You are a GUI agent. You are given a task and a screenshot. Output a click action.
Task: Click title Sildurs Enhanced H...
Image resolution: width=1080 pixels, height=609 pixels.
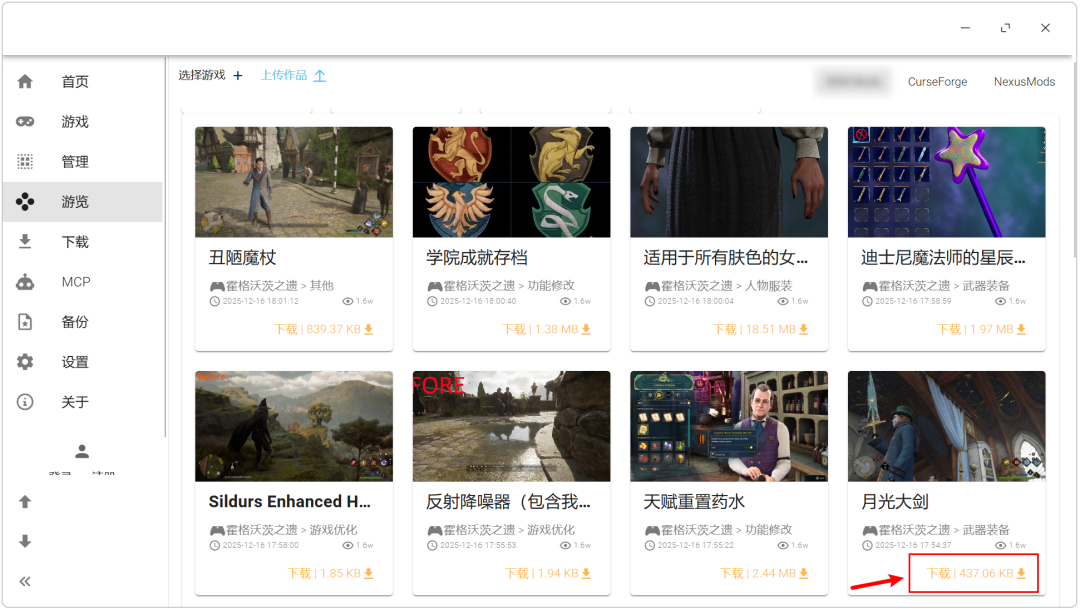[x=289, y=502]
